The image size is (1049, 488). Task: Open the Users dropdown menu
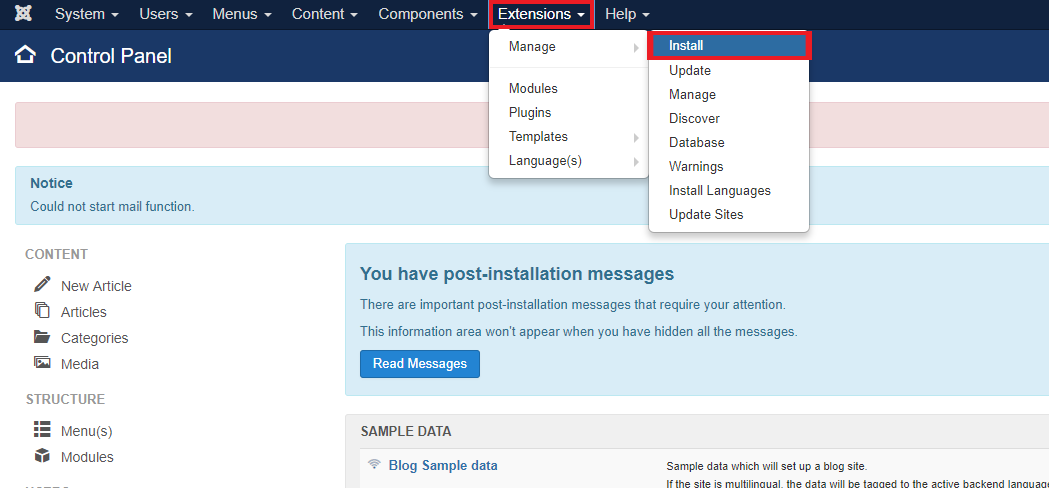tap(166, 14)
